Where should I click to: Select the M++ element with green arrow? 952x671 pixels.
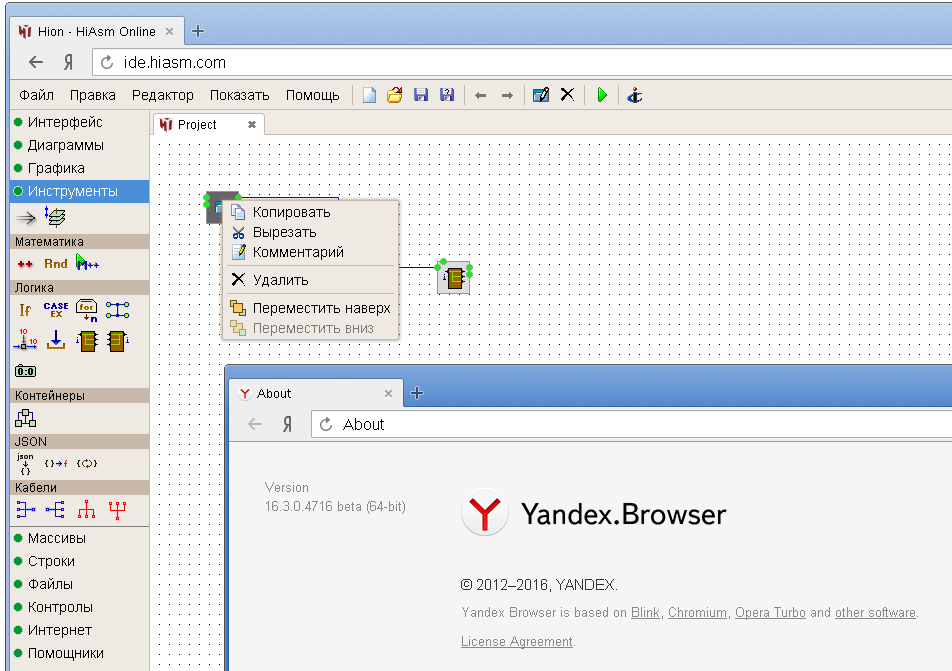tap(87, 263)
